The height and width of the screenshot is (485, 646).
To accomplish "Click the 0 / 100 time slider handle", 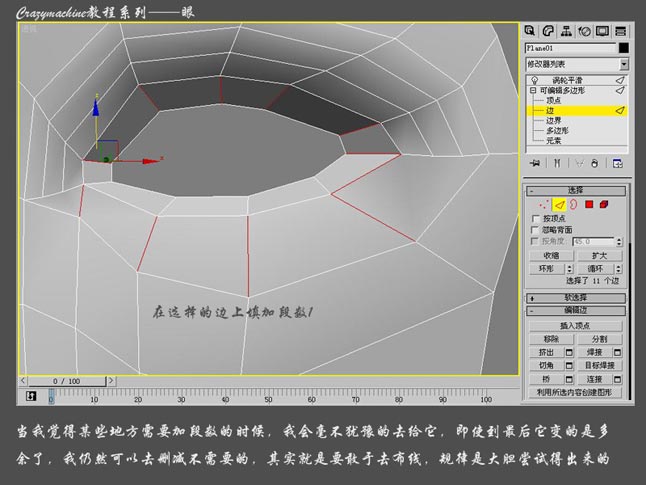I will pos(67,381).
